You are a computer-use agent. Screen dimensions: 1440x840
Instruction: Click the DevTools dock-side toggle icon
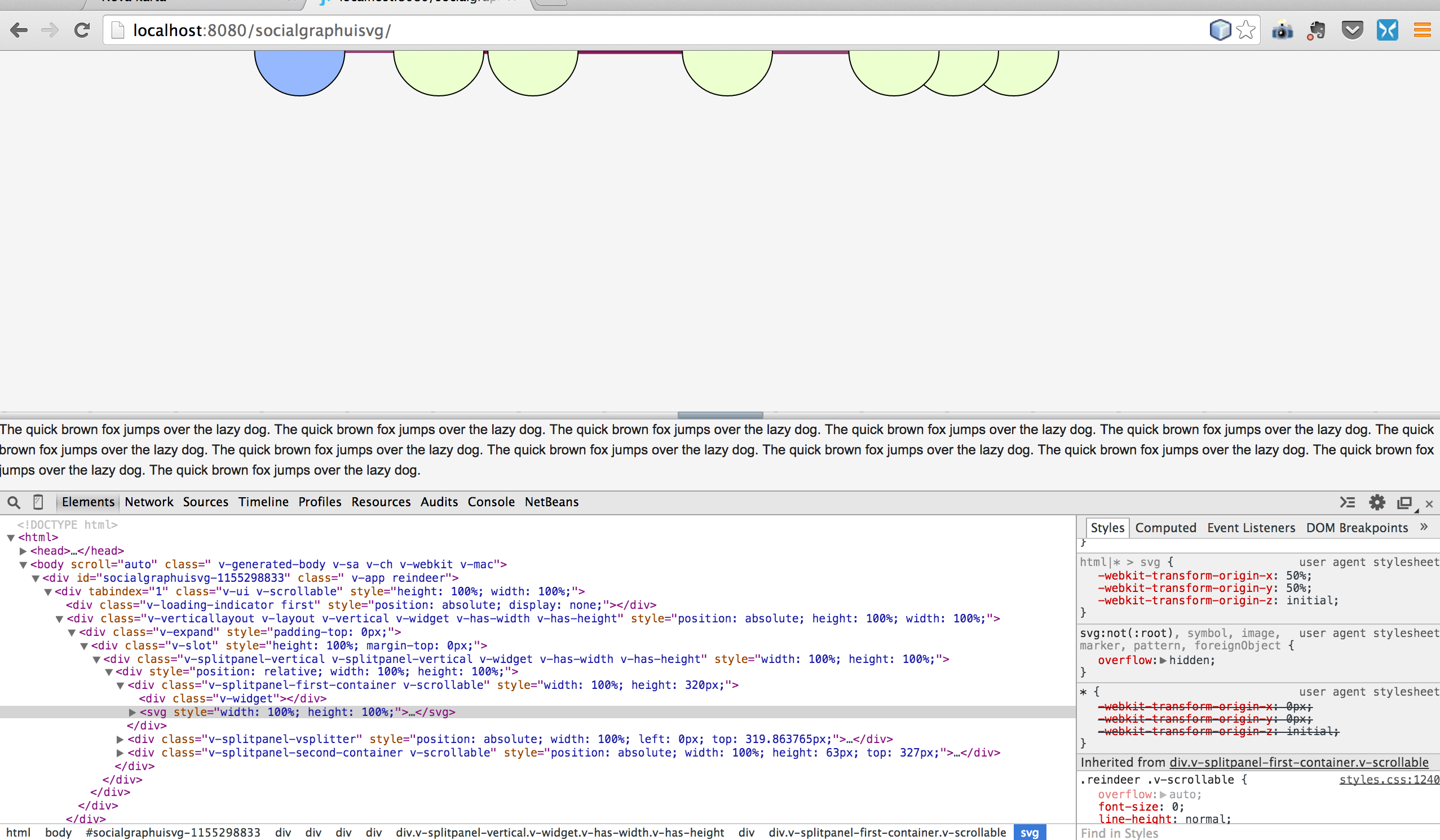[x=1404, y=503]
